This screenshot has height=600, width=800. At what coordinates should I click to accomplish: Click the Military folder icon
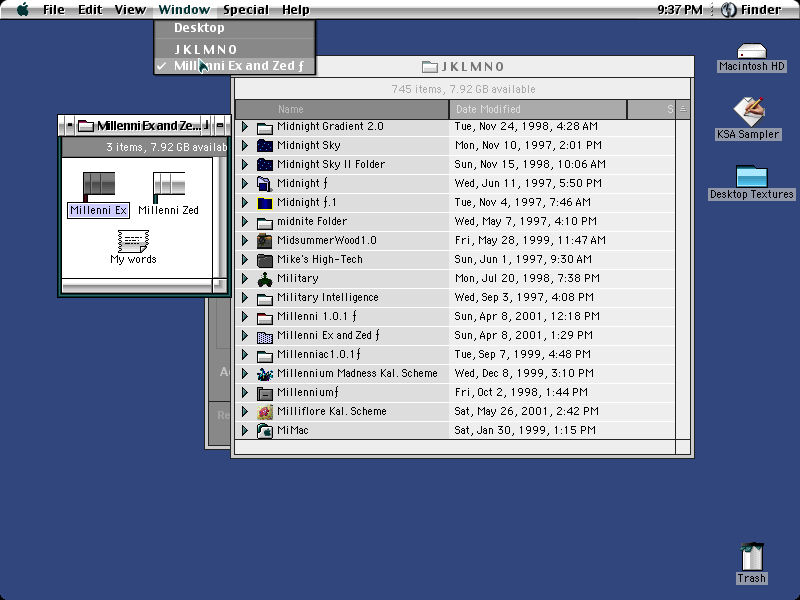click(x=264, y=279)
